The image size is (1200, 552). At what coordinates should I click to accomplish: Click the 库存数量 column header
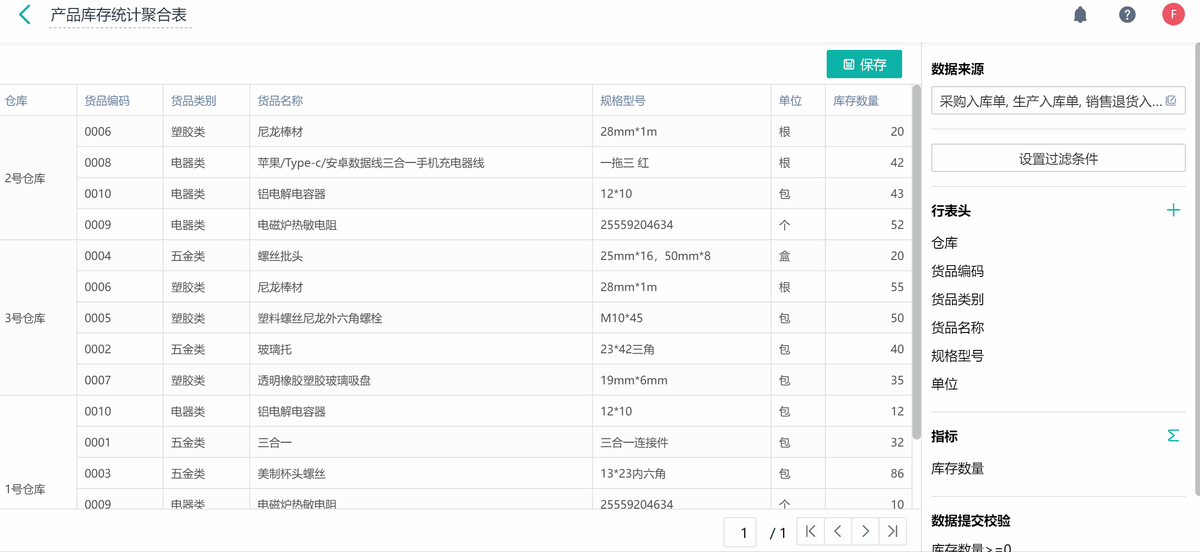point(868,101)
